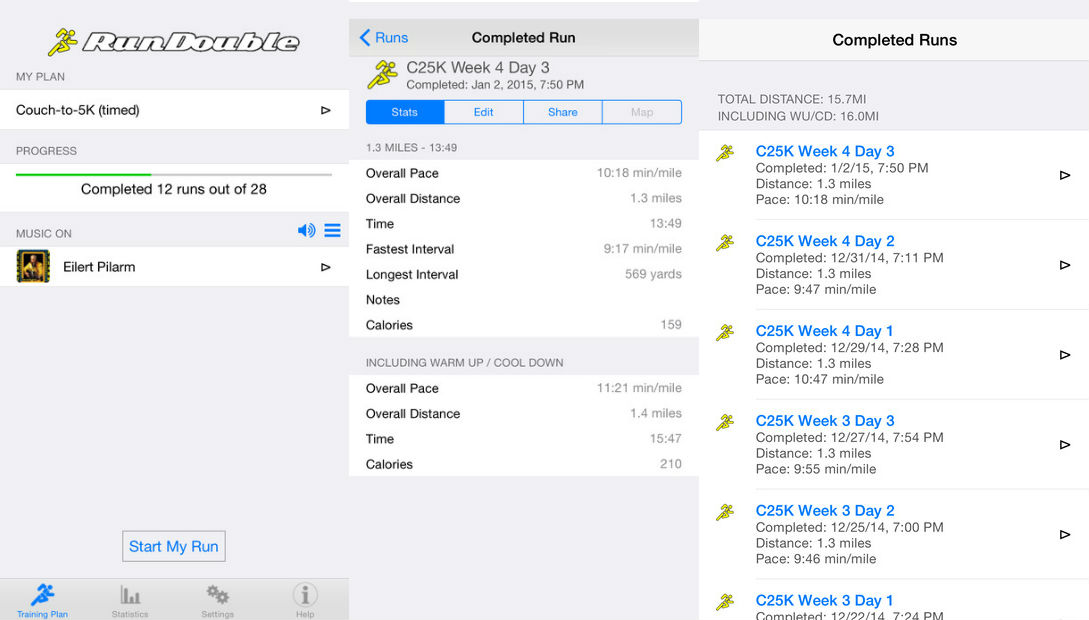The height and width of the screenshot is (620, 1089).
Task: Click runner icon beside C25K Week 4 Day 3 header
Action: pos(383,75)
